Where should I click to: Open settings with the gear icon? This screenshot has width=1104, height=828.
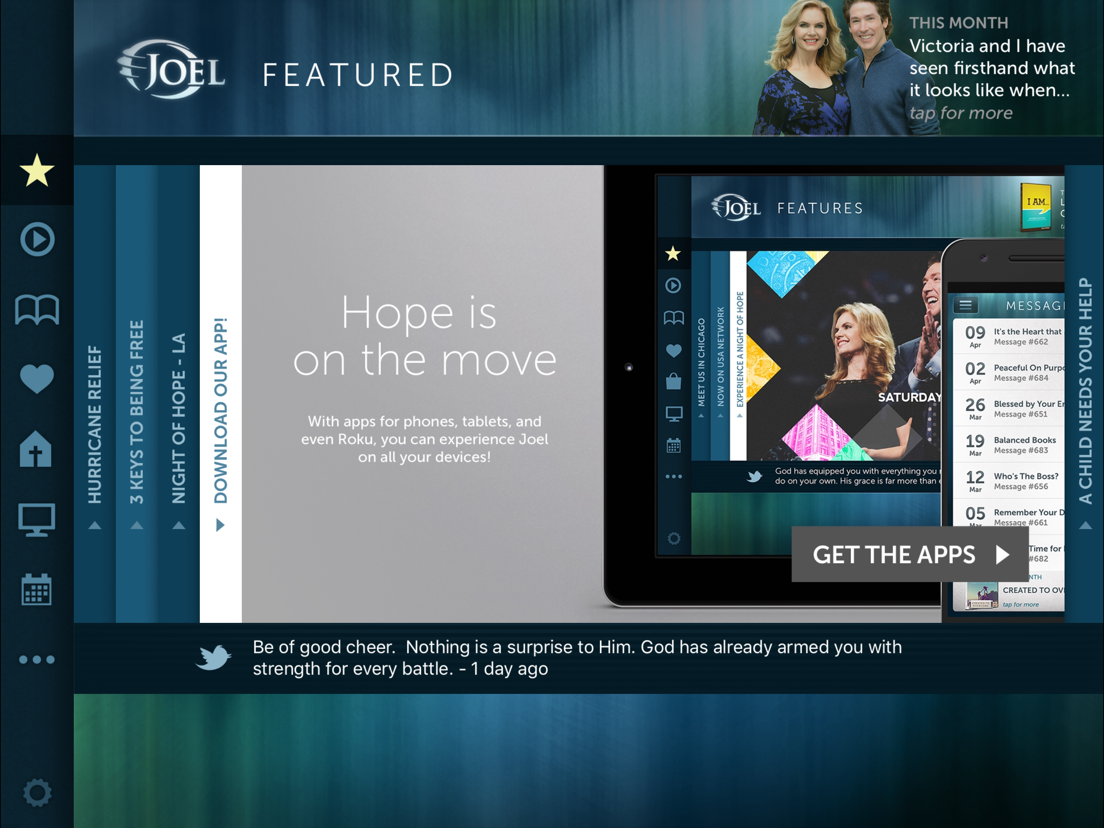tap(37, 793)
